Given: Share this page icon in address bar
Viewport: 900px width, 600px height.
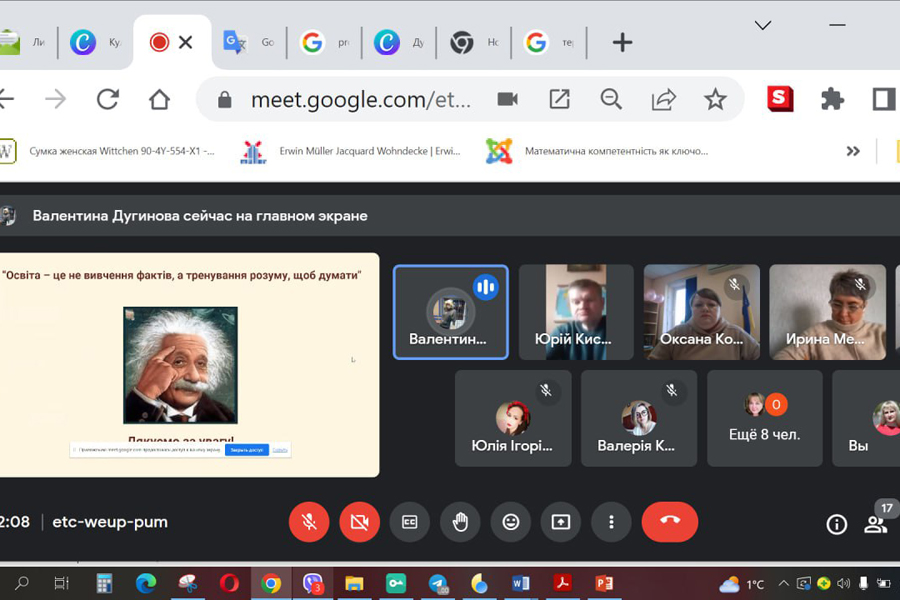Looking at the screenshot, I should click(664, 99).
